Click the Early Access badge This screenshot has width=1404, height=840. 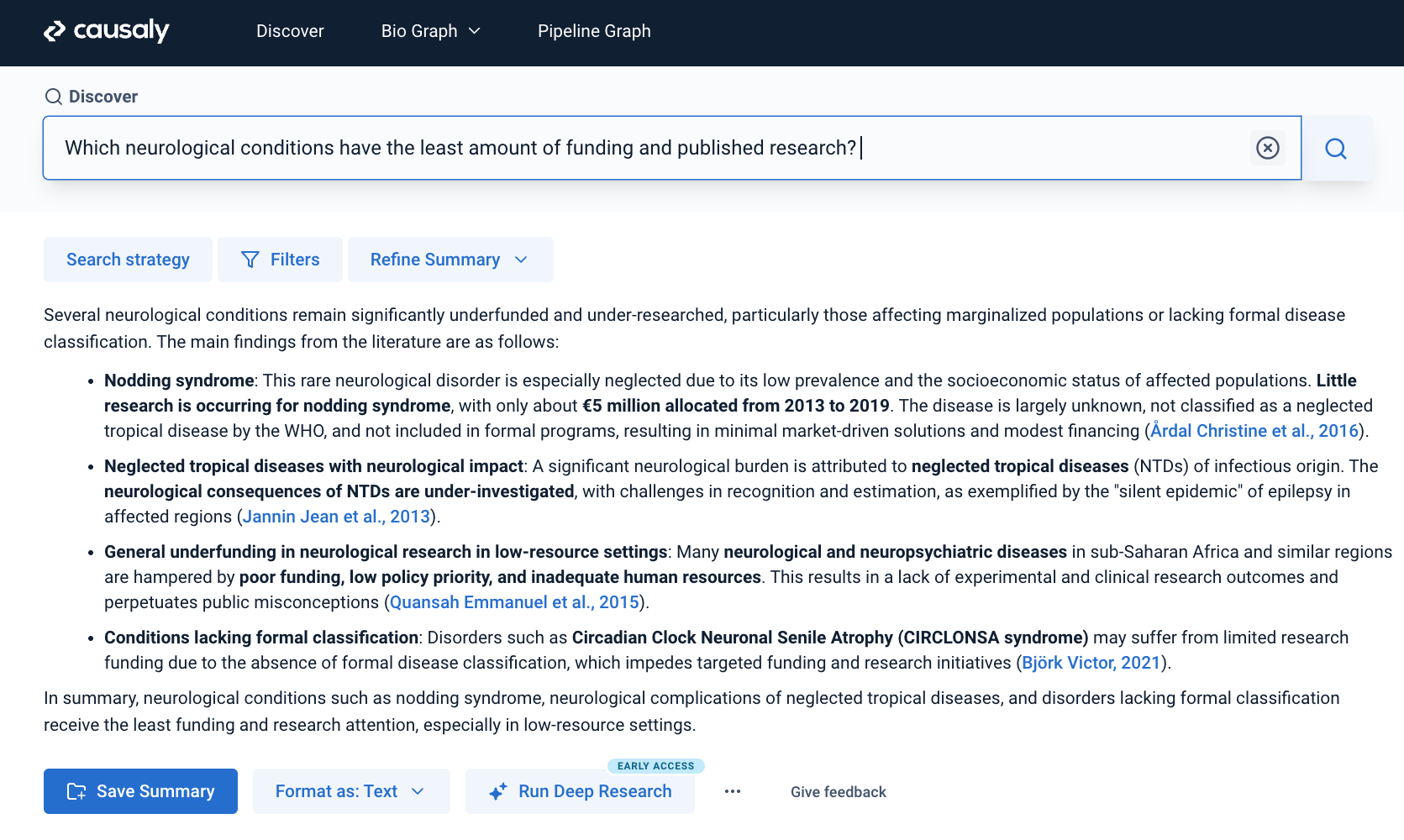[656, 765]
